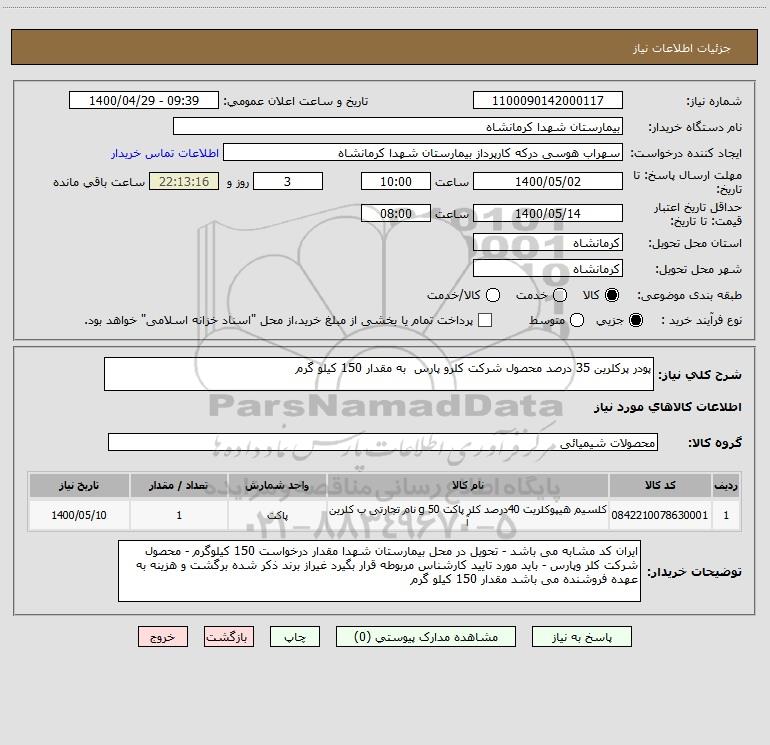Click the واحد شمارش column header
This screenshot has width=770, height=745.
tap(277, 485)
